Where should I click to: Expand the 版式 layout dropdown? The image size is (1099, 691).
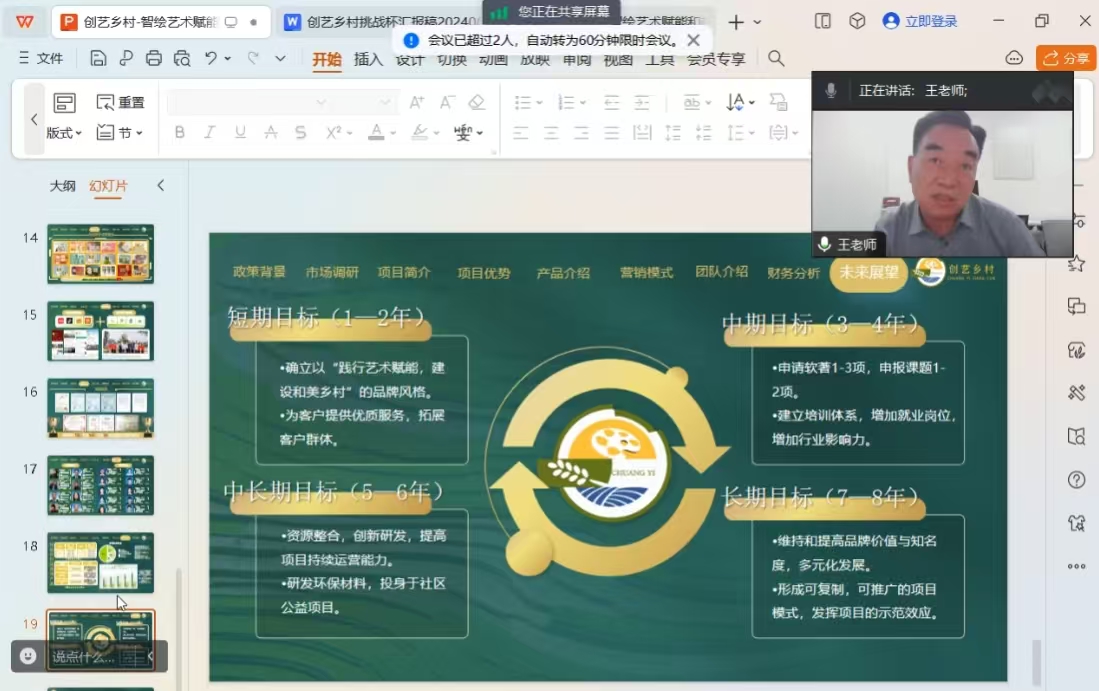pyautogui.click(x=65, y=133)
